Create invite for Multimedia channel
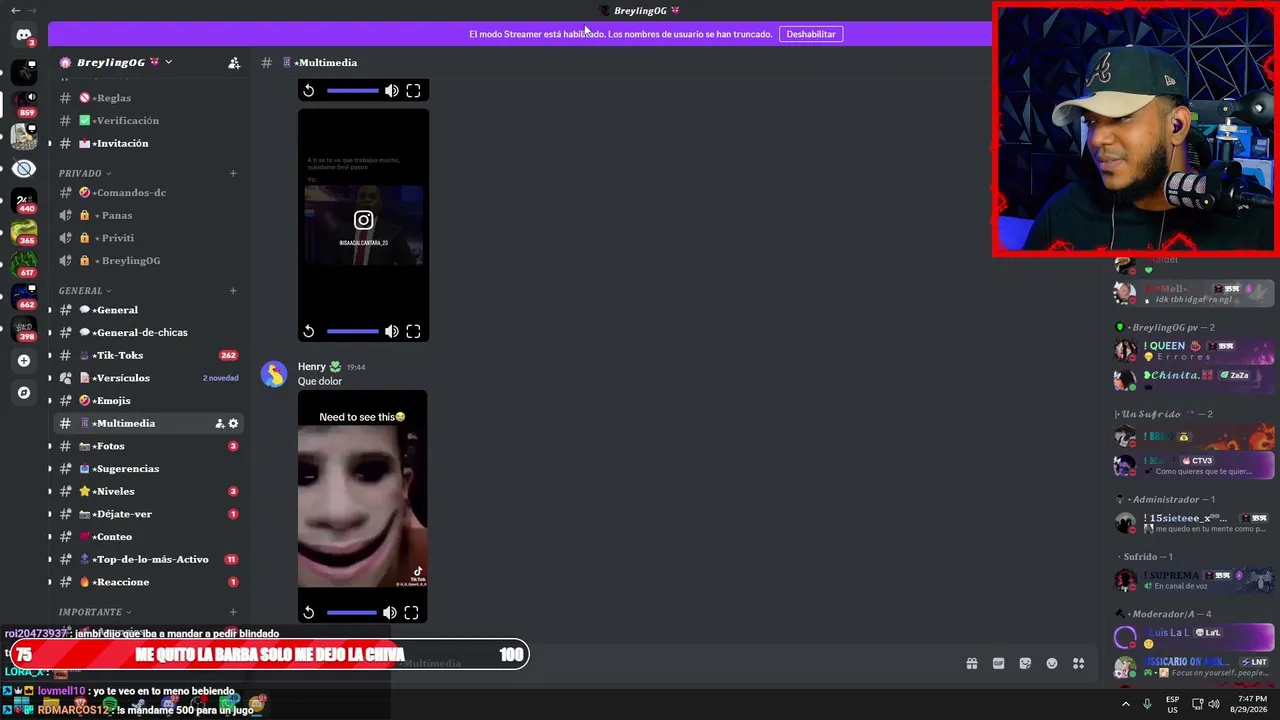The image size is (1280, 720). pyautogui.click(x=219, y=423)
